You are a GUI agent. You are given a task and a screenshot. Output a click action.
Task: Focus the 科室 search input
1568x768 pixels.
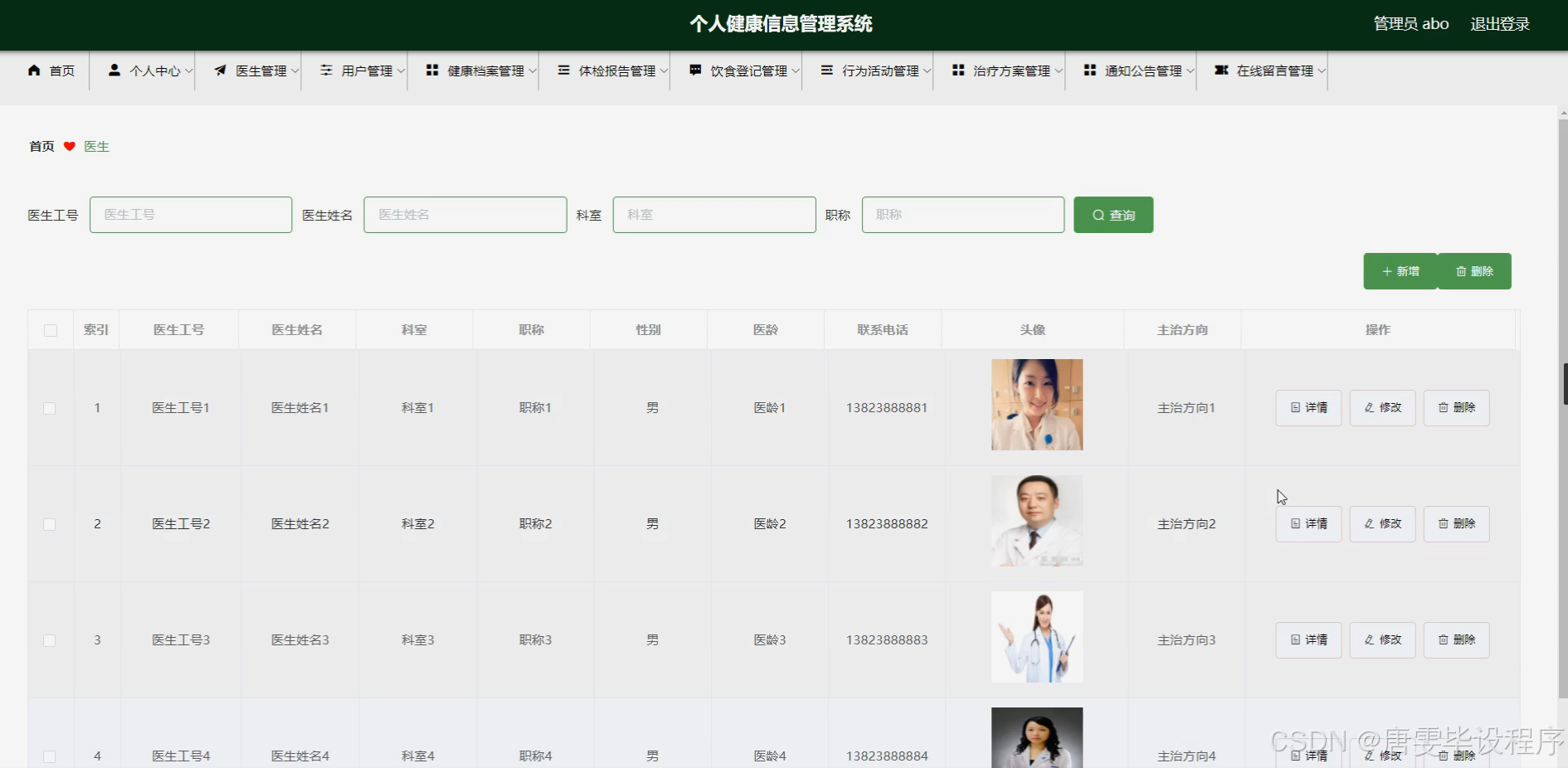[x=714, y=215]
